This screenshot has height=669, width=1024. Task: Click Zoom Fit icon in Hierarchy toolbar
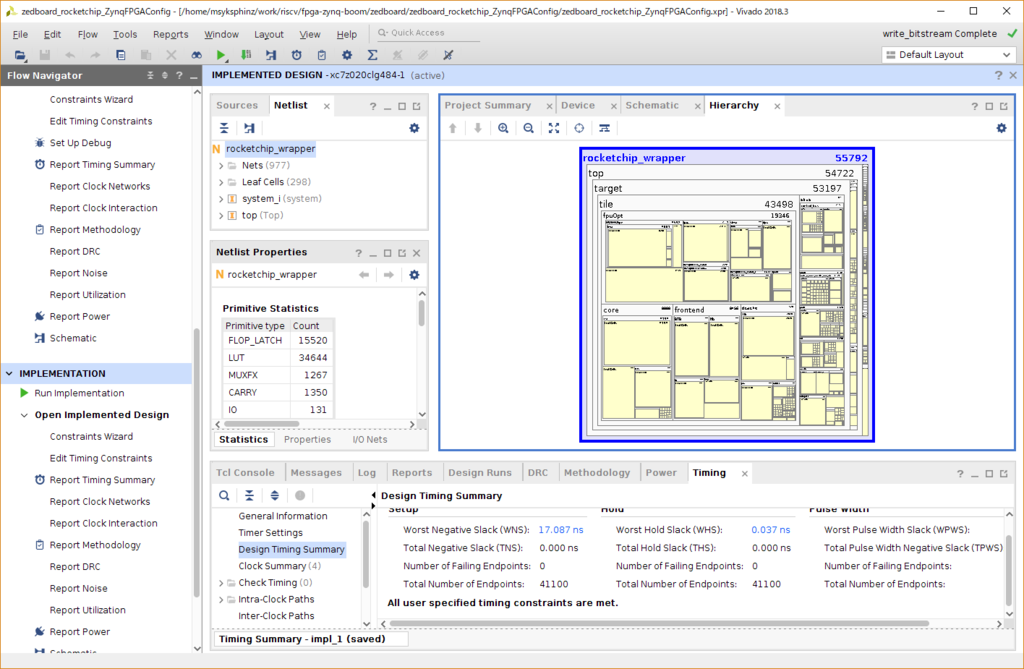554,128
